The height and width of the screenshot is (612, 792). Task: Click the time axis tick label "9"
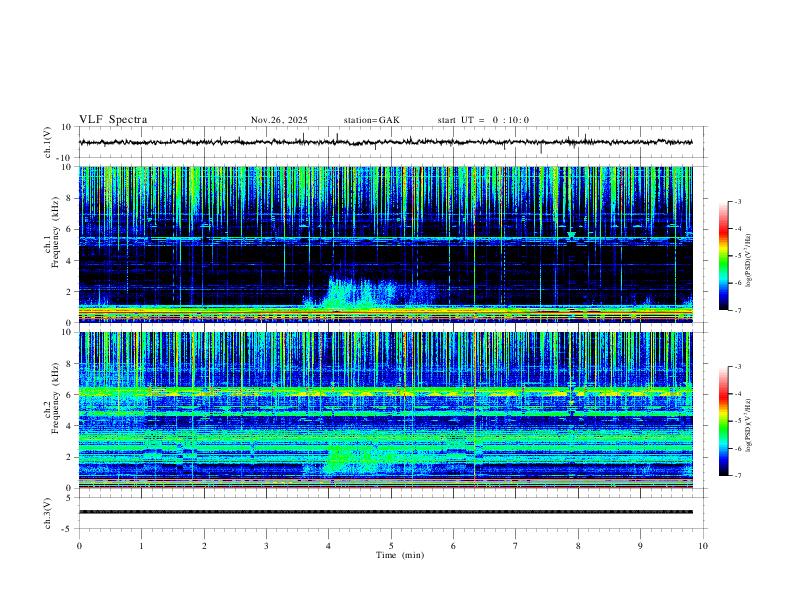pos(640,546)
